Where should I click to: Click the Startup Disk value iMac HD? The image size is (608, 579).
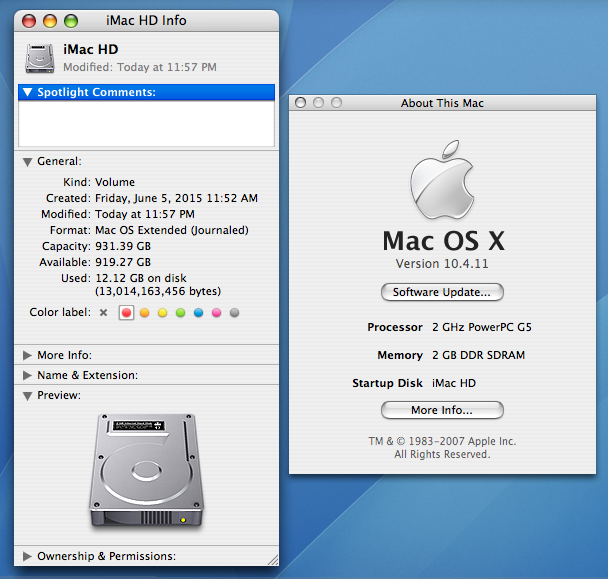[x=454, y=383]
